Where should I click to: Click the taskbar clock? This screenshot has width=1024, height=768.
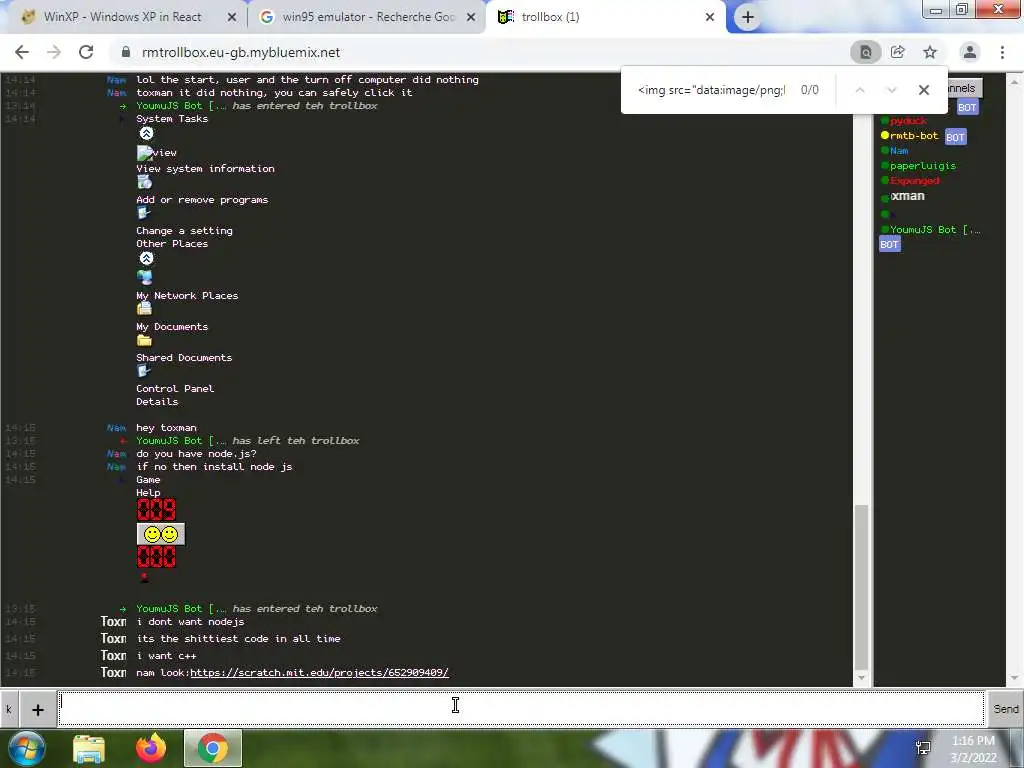[x=973, y=749]
